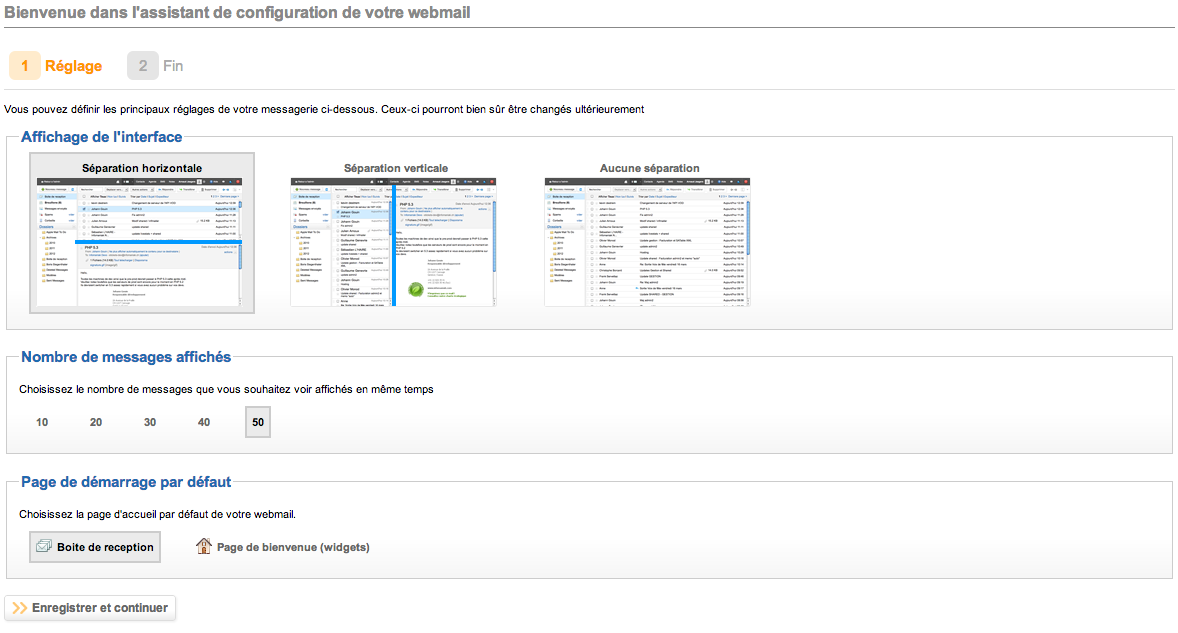1178x633 pixels.
Task: Choose 40 messages displayed at once
Action: [x=203, y=422]
